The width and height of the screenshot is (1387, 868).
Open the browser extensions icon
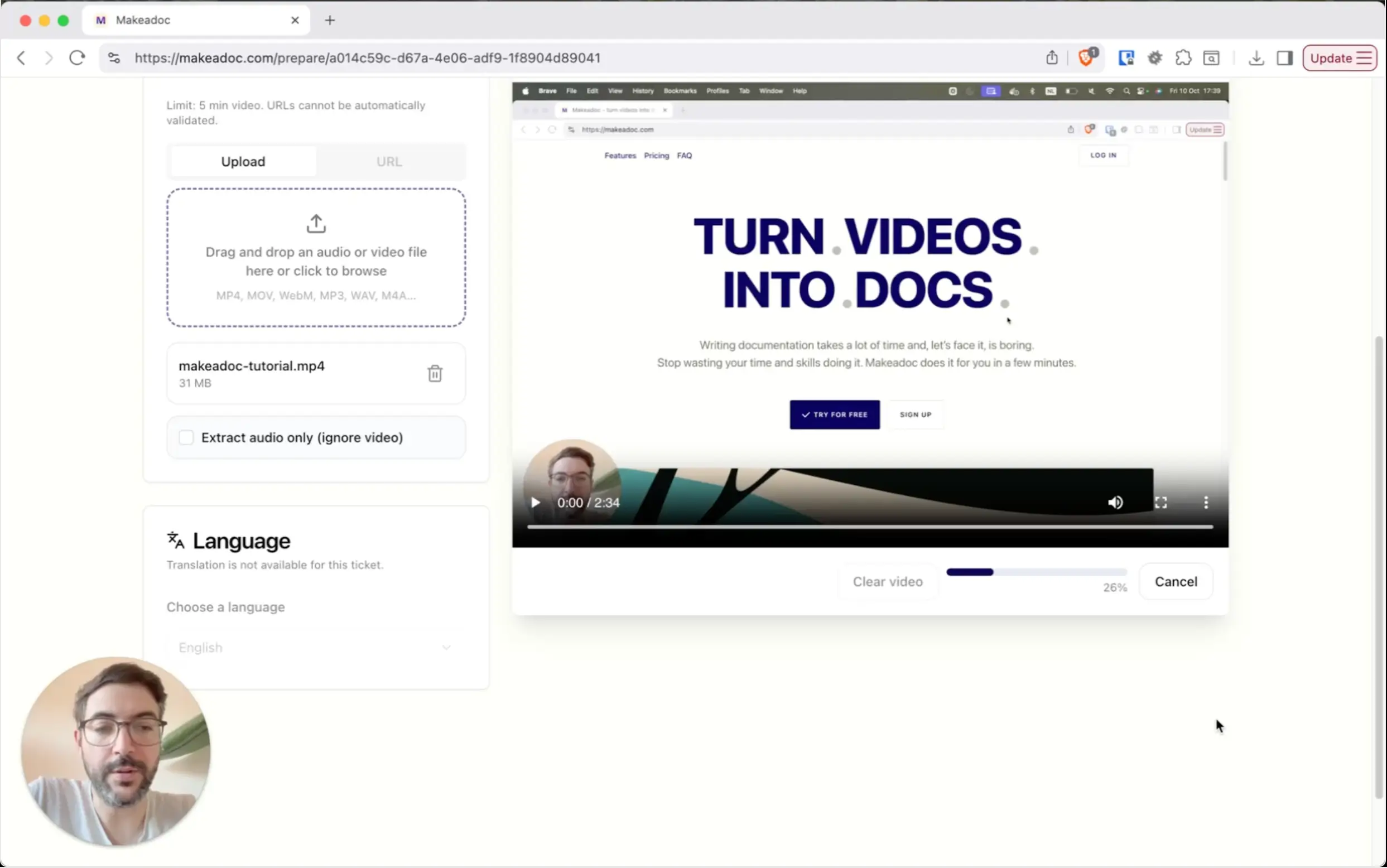[1183, 57]
